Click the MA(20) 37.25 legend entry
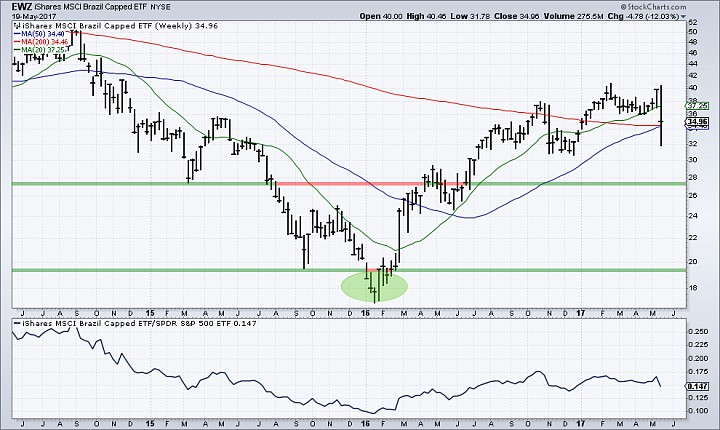Screen dimensions: 720x430 (40, 49)
